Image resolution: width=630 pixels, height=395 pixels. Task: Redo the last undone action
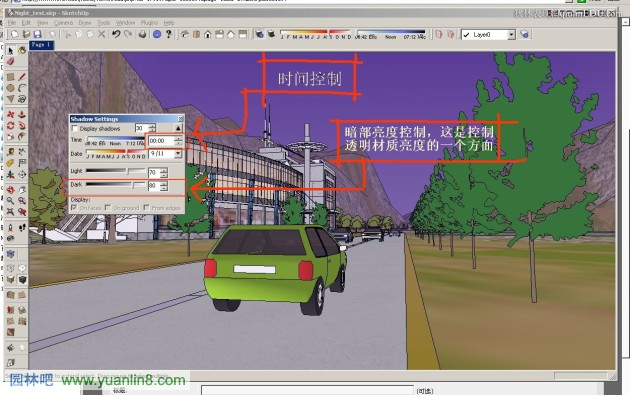click(128, 35)
